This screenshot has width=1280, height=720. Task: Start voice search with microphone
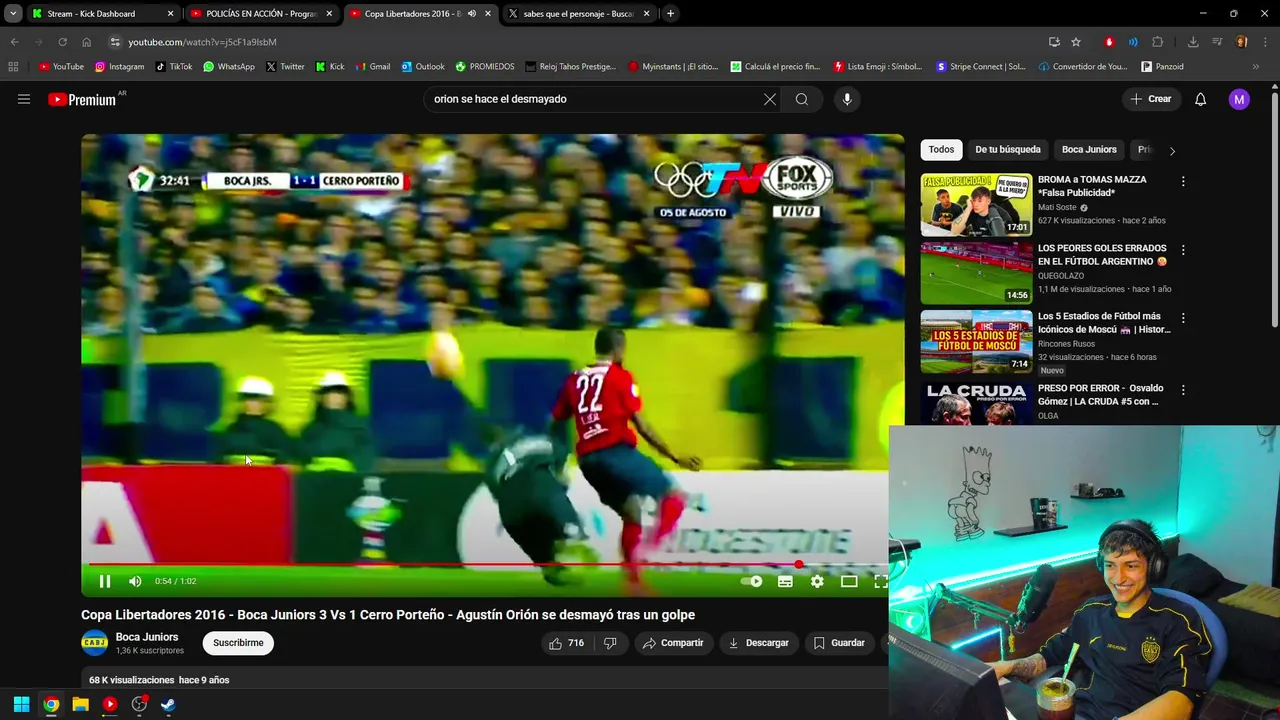click(847, 99)
